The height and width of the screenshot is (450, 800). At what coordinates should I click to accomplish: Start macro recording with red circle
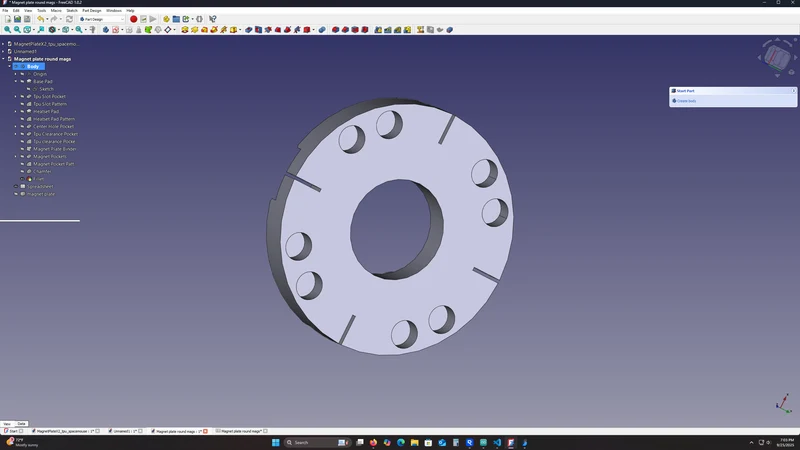pyautogui.click(x=134, y=19)
